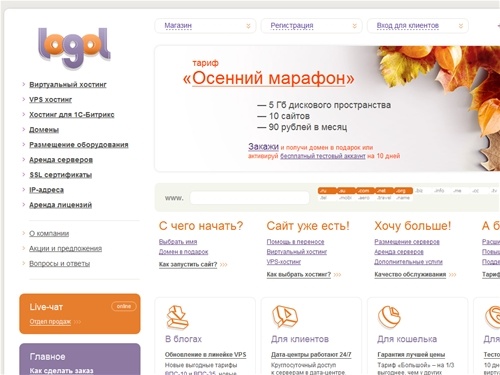Click the 'С чего начать?' heading
500x375 pixels.
tap(201, 226)
